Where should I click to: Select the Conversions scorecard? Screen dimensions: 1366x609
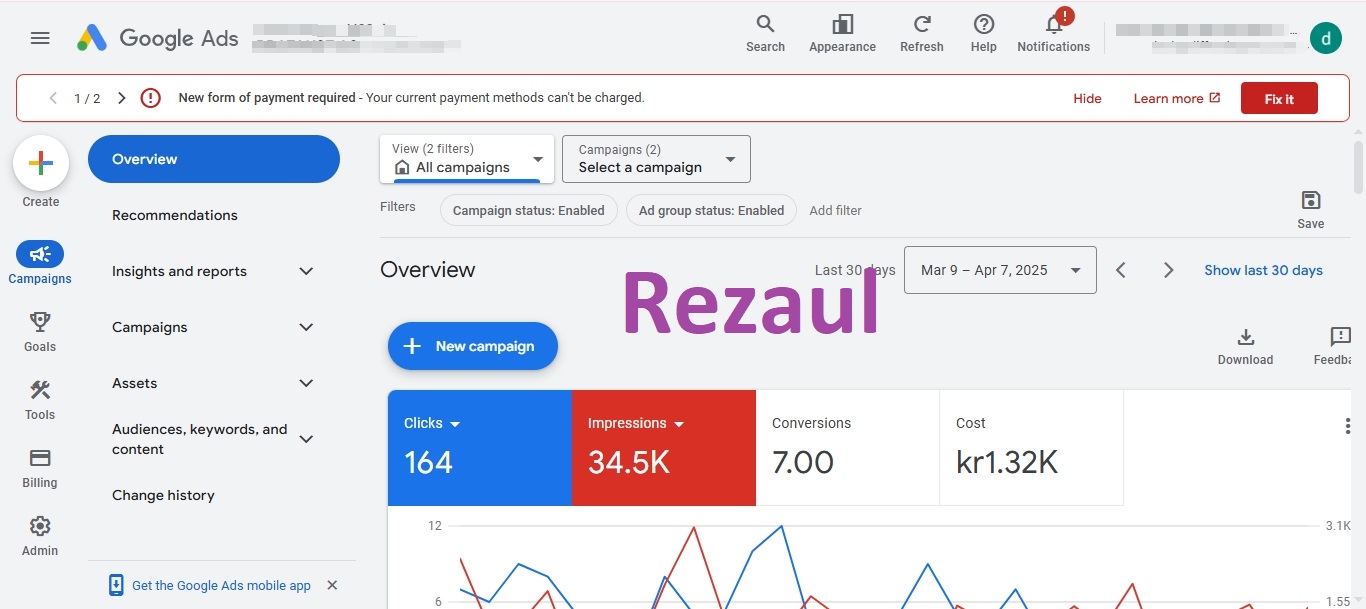847,447
